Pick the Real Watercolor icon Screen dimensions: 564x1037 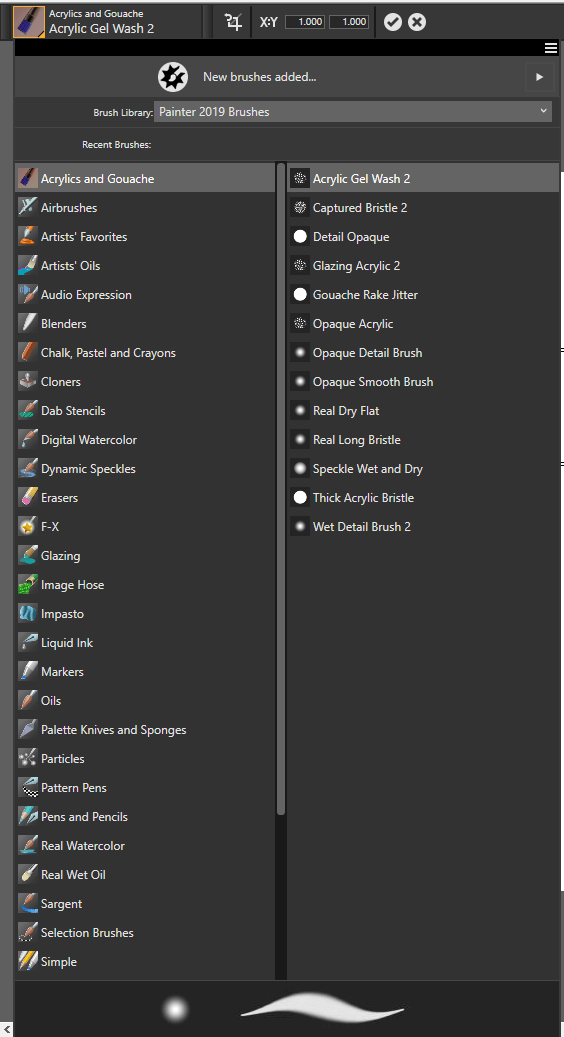(x=28, y=846)
